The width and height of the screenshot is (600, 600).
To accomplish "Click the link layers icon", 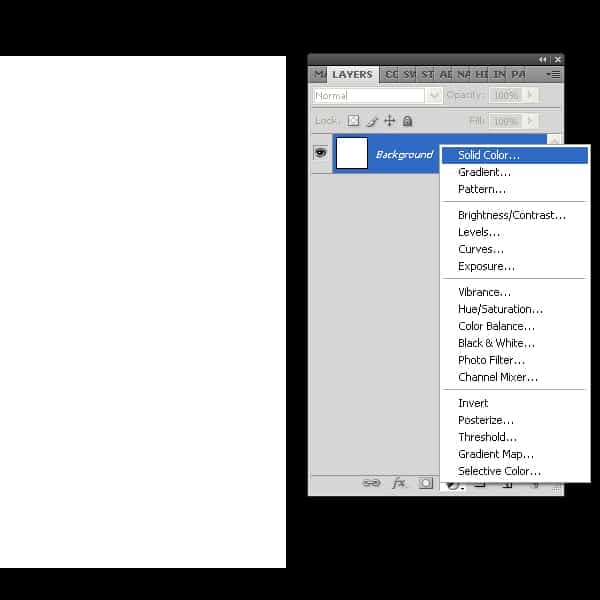I will (371, 483).
